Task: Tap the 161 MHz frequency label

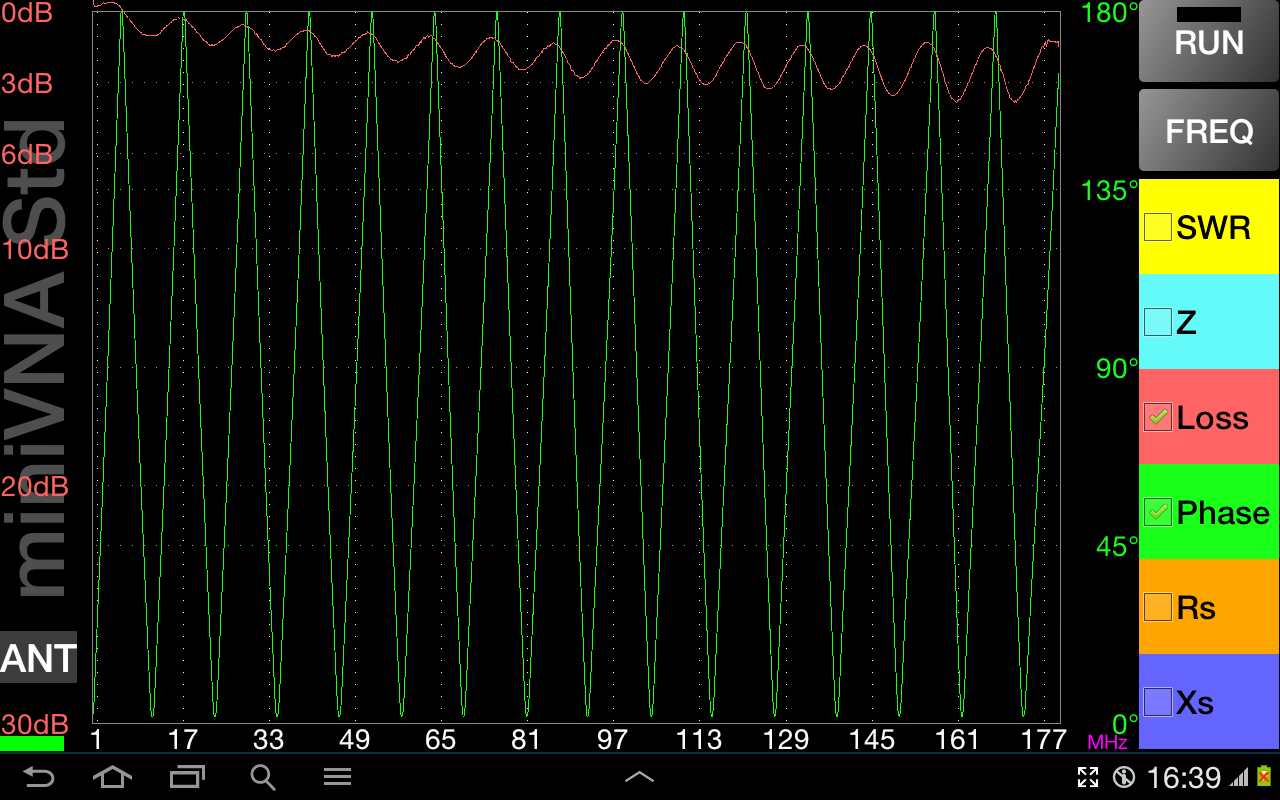Action: click(957, 739)
